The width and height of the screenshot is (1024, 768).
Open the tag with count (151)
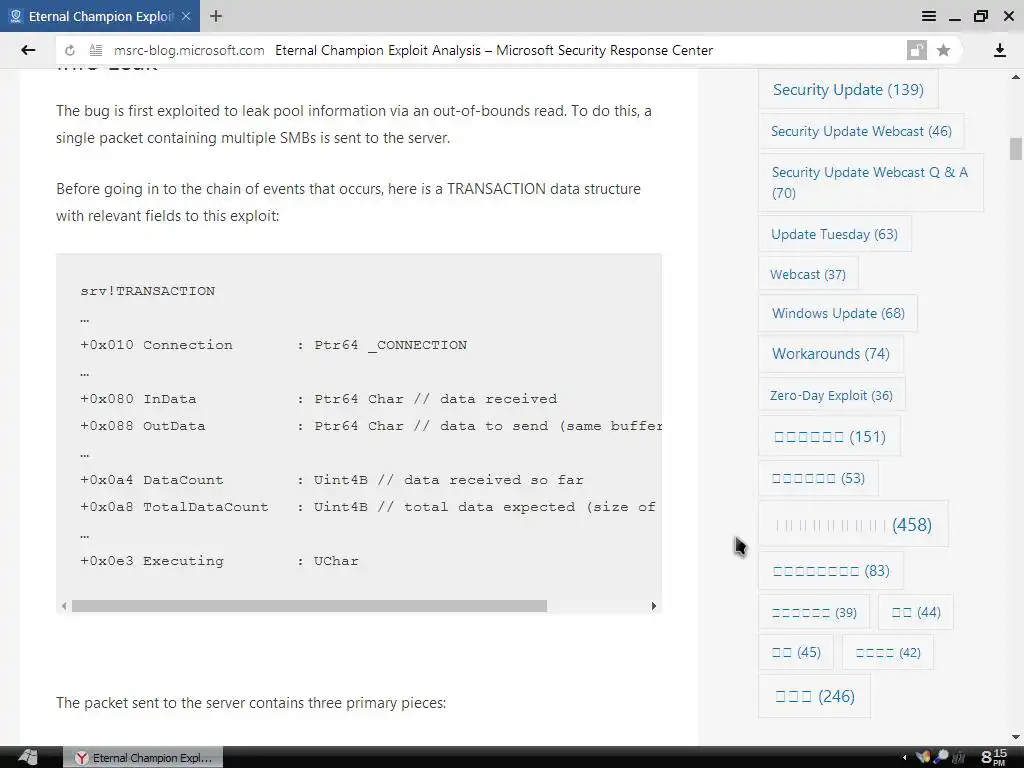[829, 436]
